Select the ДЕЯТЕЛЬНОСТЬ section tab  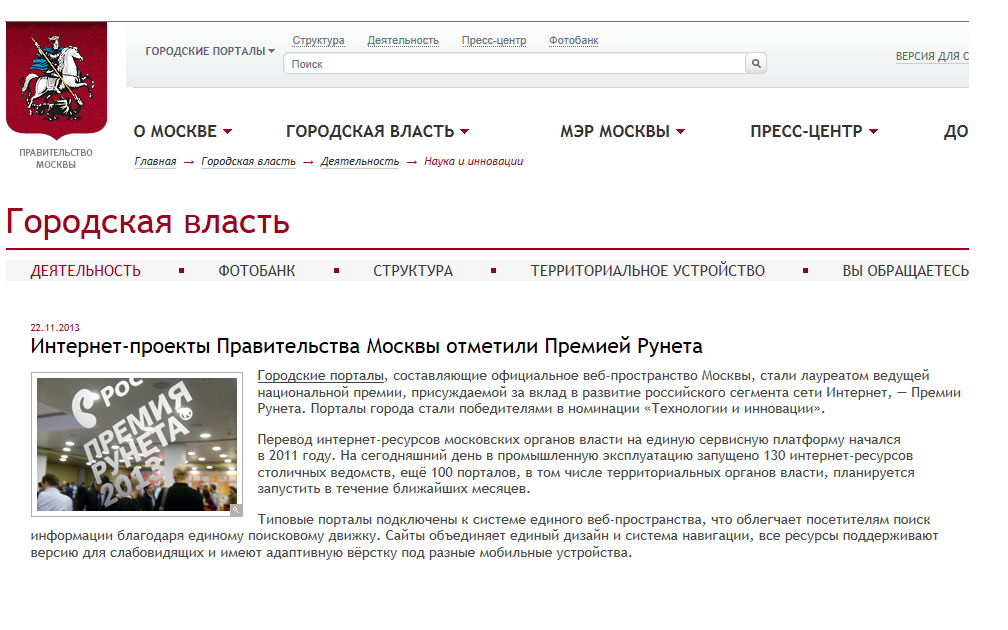[x=86, y=271]
